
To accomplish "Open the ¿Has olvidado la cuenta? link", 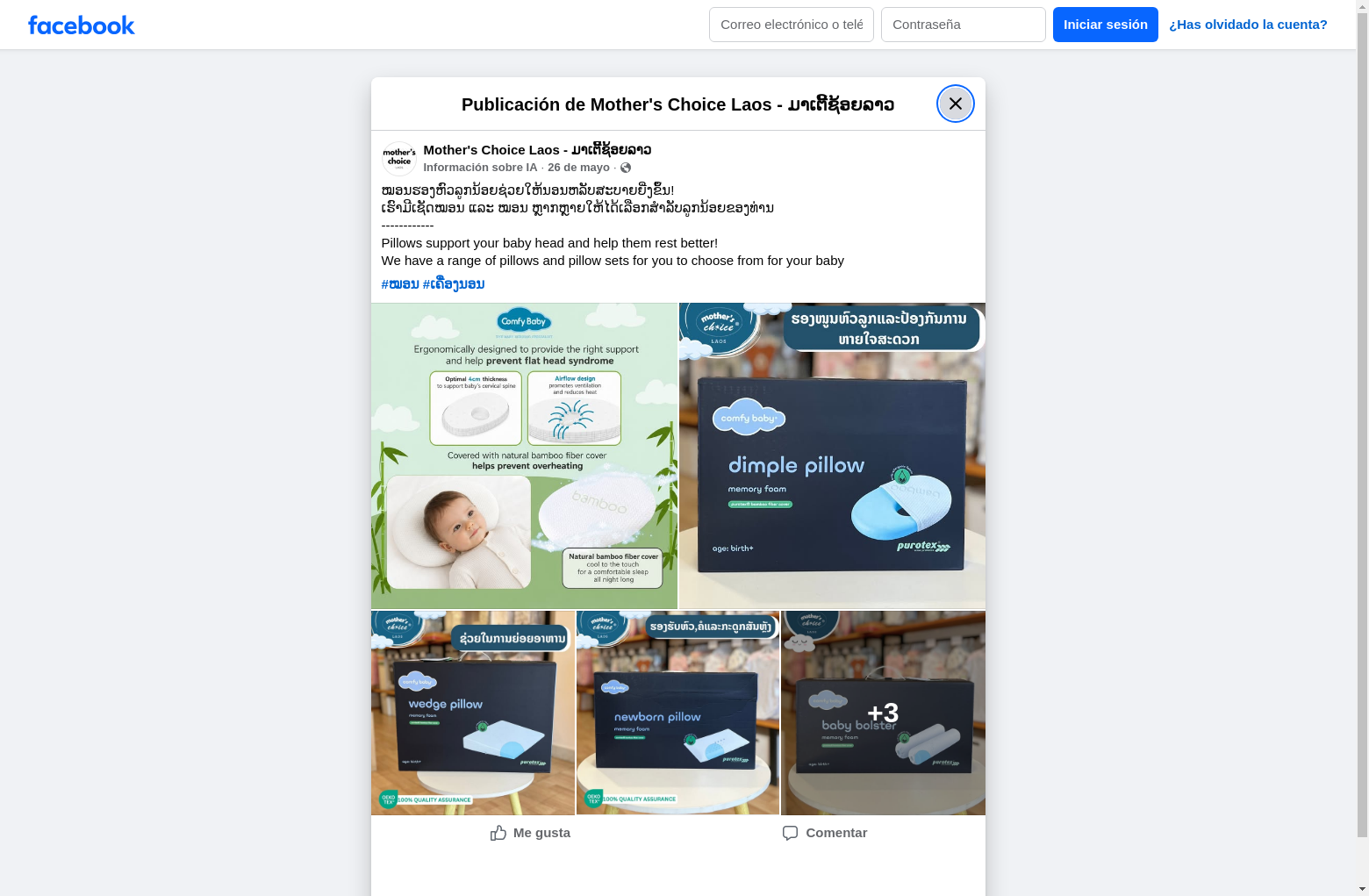I will 1248,25.
